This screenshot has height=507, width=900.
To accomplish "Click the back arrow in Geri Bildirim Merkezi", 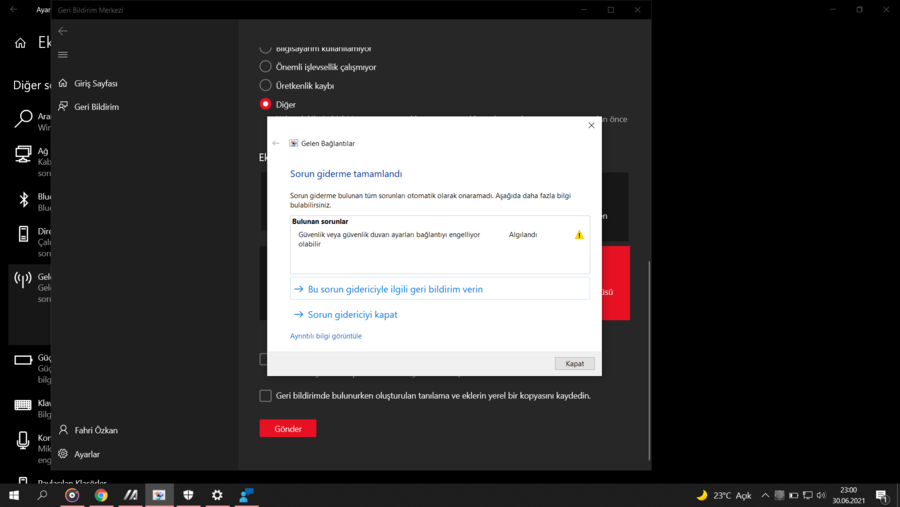I will [63, 31].
